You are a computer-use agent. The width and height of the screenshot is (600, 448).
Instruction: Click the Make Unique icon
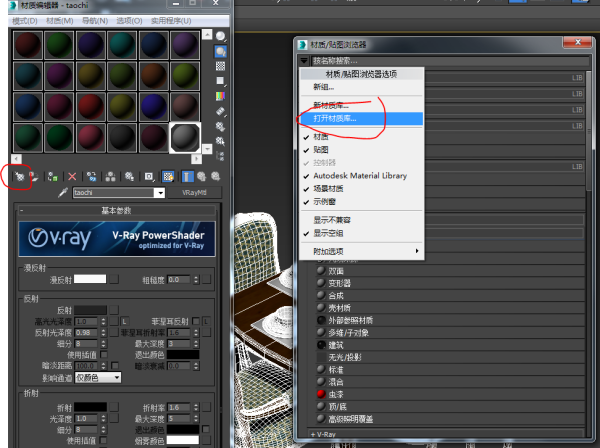[x=111, y=176]
